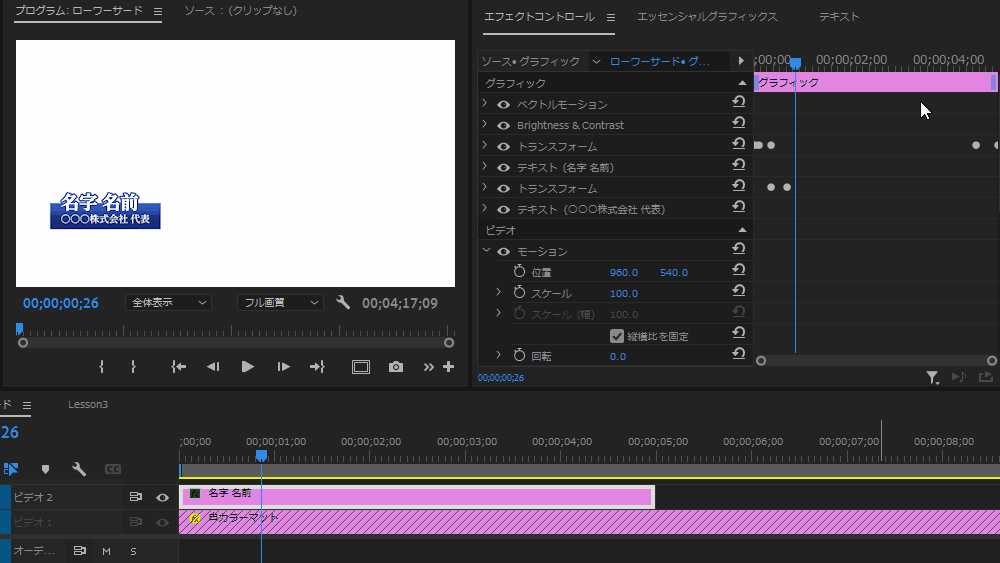This screenshot has width=1000, height=563.
Task: Open フル画質 playback resolution dropdown
Action: [x=280, y=302]
